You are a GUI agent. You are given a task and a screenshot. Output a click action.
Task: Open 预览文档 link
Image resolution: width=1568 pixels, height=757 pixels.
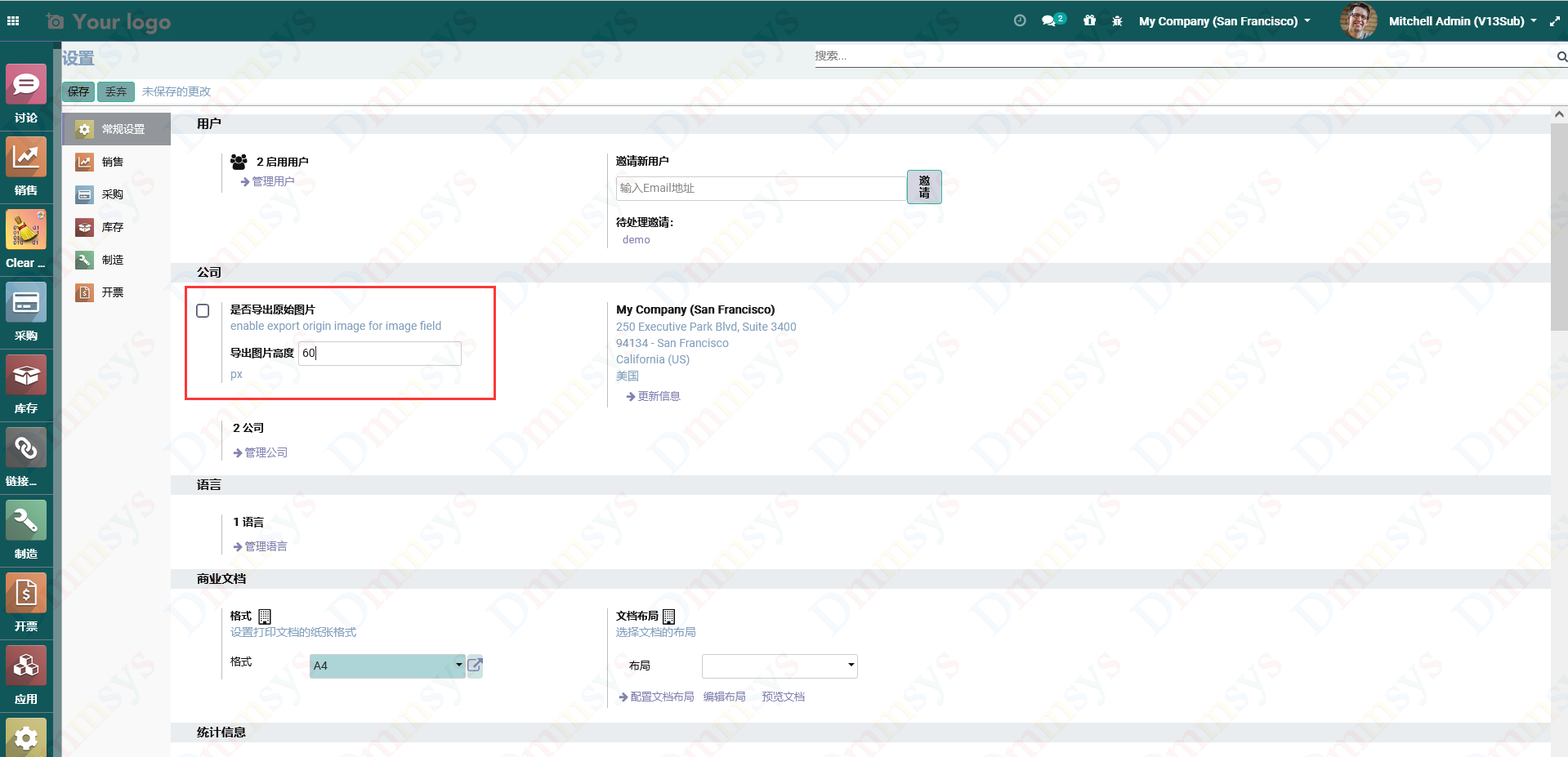pos(784,697)
